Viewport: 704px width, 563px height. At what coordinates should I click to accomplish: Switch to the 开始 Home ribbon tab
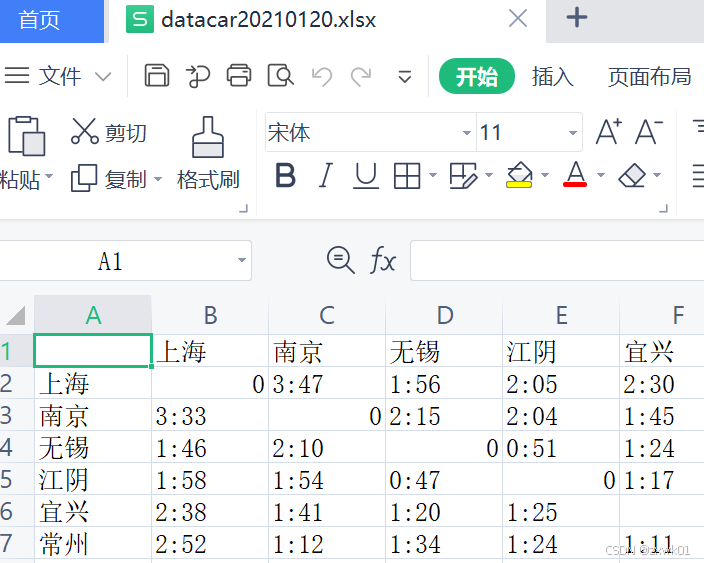pos(476,76)
